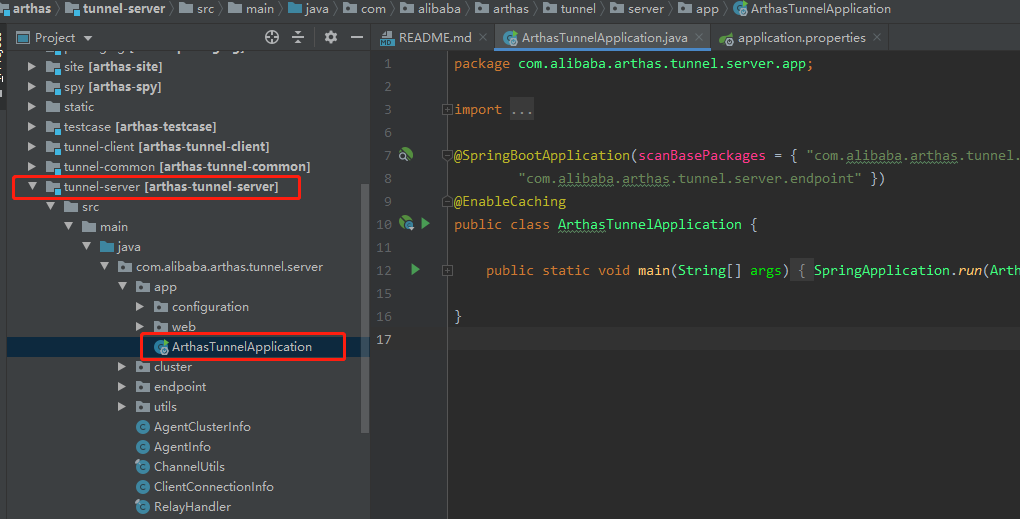The height and width of the screenshot is (519, 1020).
Task: Switch to ArthasTunnelApplication.java tab
Action: click(x=604, y=38)
